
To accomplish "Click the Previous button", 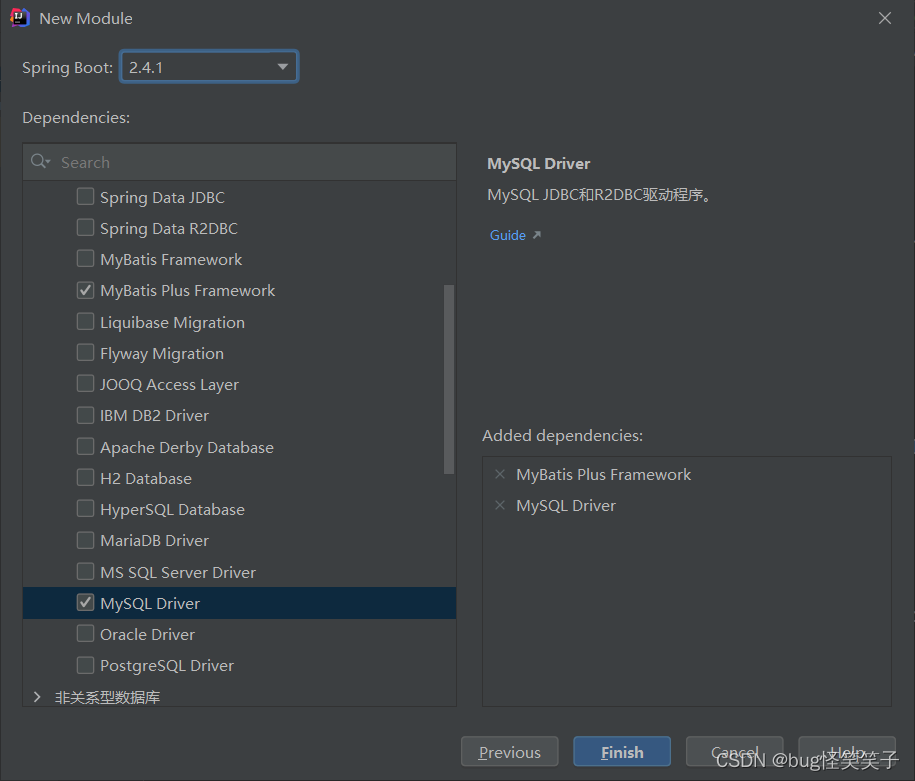I will 509,752.
